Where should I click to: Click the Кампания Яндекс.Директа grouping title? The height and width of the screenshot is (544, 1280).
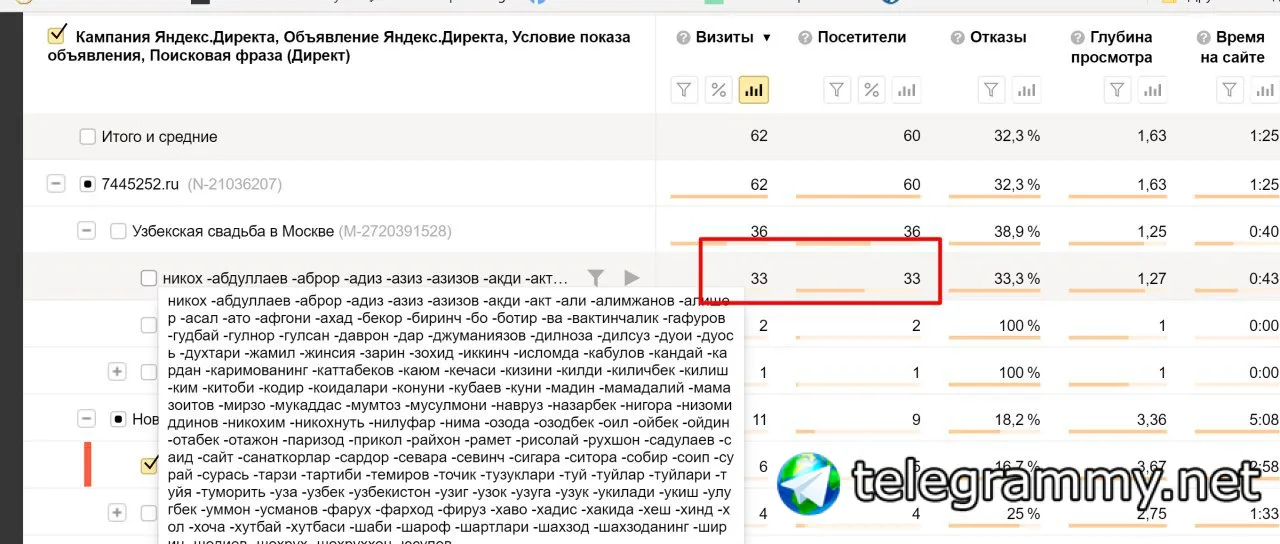[340, 46]
